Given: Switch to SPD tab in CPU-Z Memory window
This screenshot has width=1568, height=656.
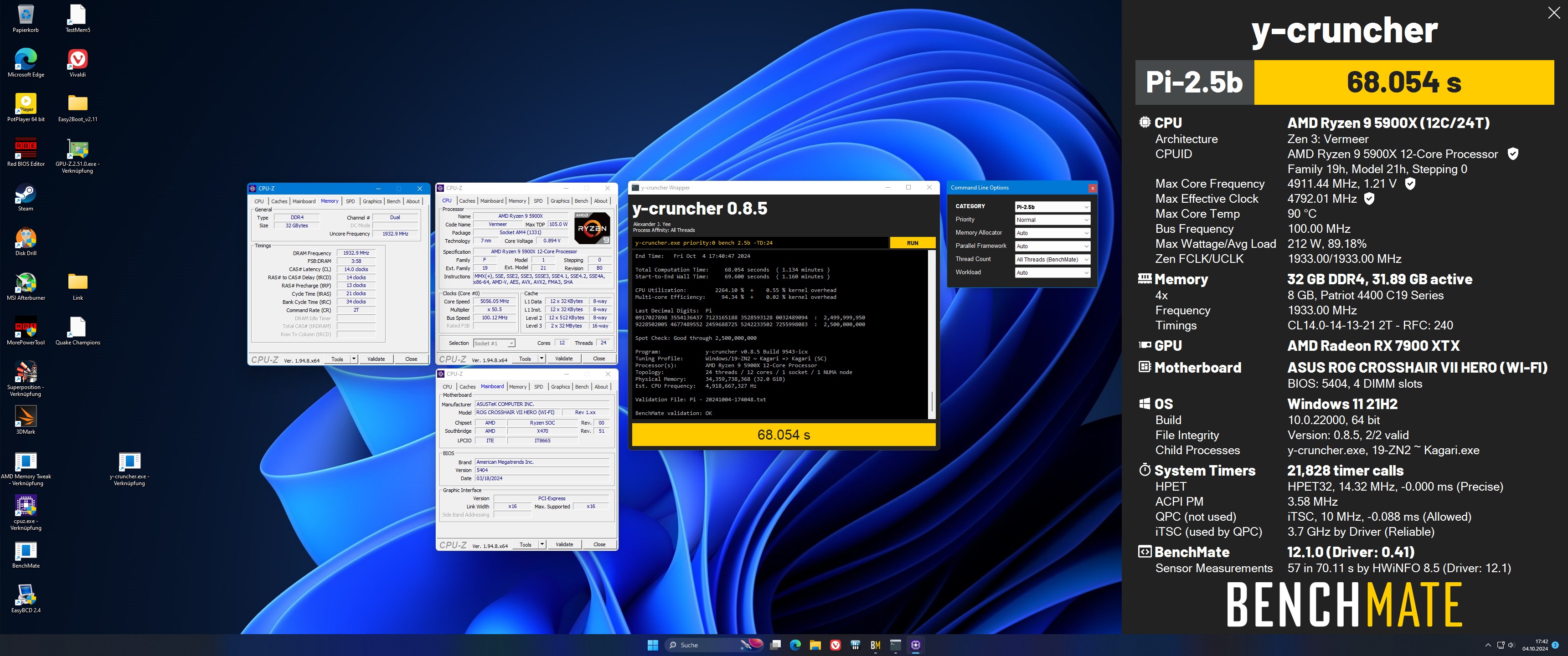Looking at the screenshot, I should coord(350,201).
